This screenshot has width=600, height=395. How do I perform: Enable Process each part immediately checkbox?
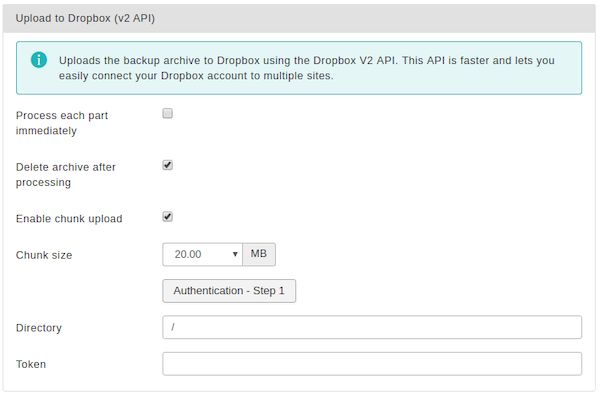pos(168,113)
